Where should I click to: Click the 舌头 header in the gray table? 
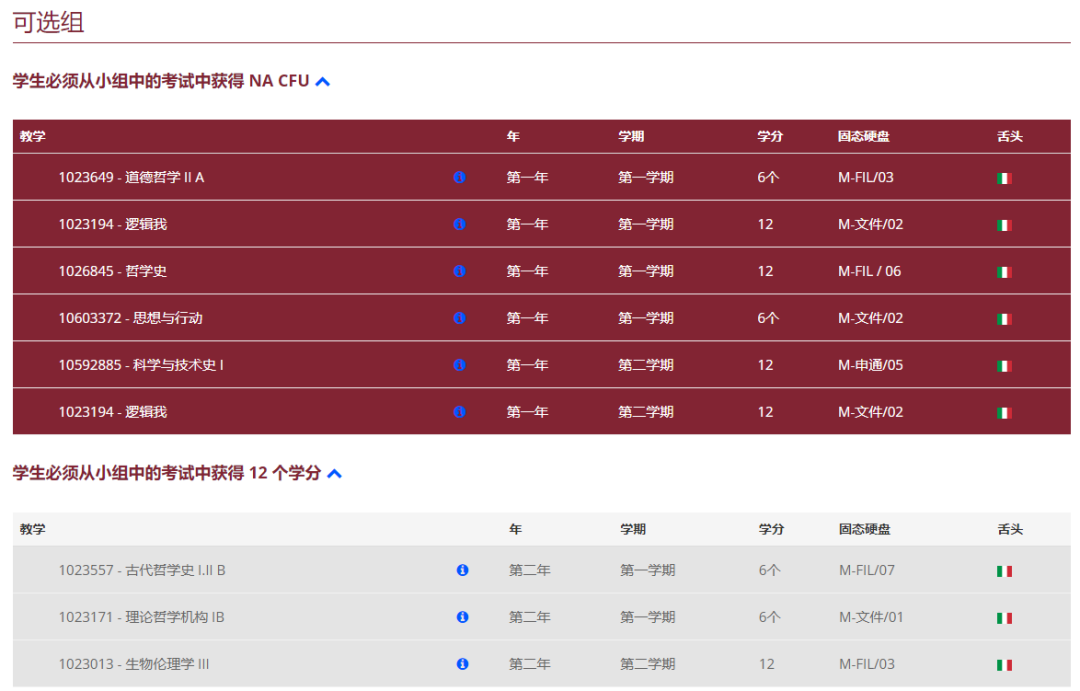(x=1010, y=529)
